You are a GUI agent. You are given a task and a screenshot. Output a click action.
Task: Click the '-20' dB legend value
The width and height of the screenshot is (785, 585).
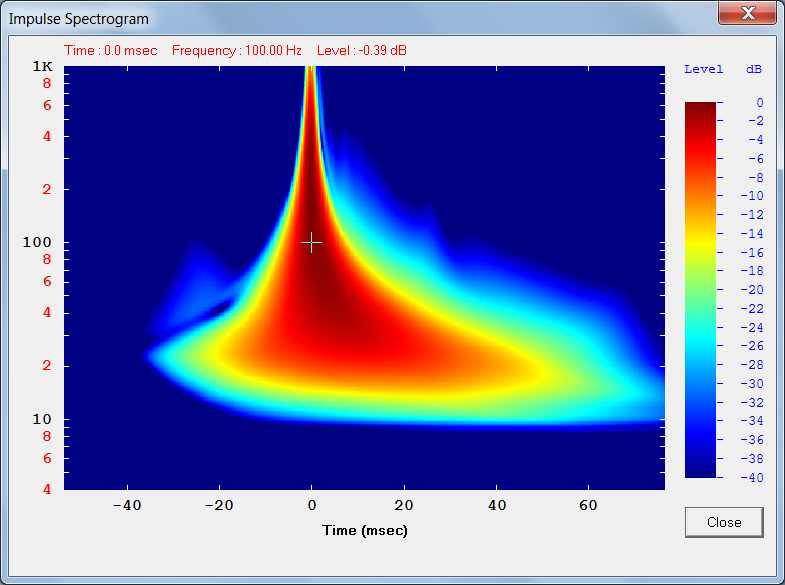pyautogui.click(x=752, y=290)
